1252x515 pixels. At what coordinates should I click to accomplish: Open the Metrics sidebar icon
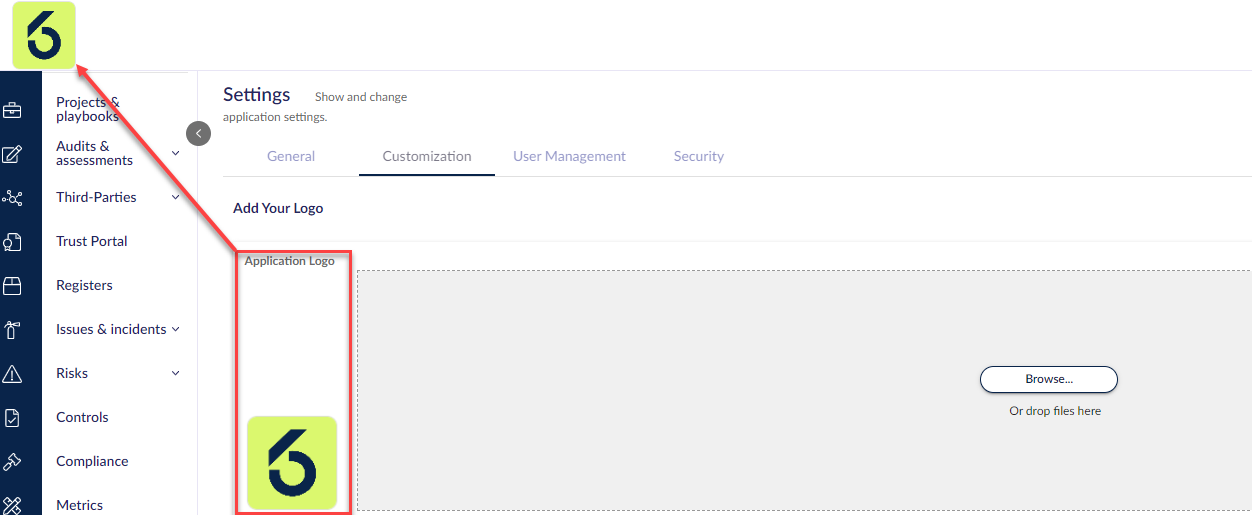point(12,505)
